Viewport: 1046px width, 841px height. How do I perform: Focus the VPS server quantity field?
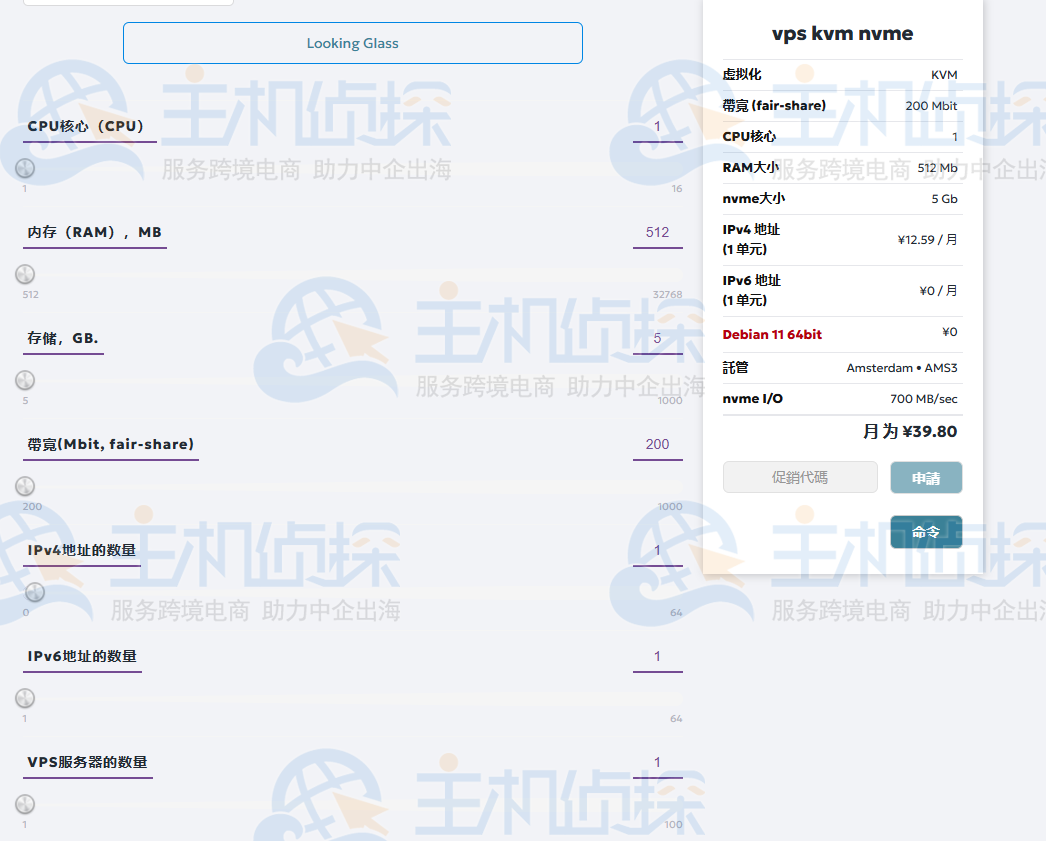(x=657, y=762)
